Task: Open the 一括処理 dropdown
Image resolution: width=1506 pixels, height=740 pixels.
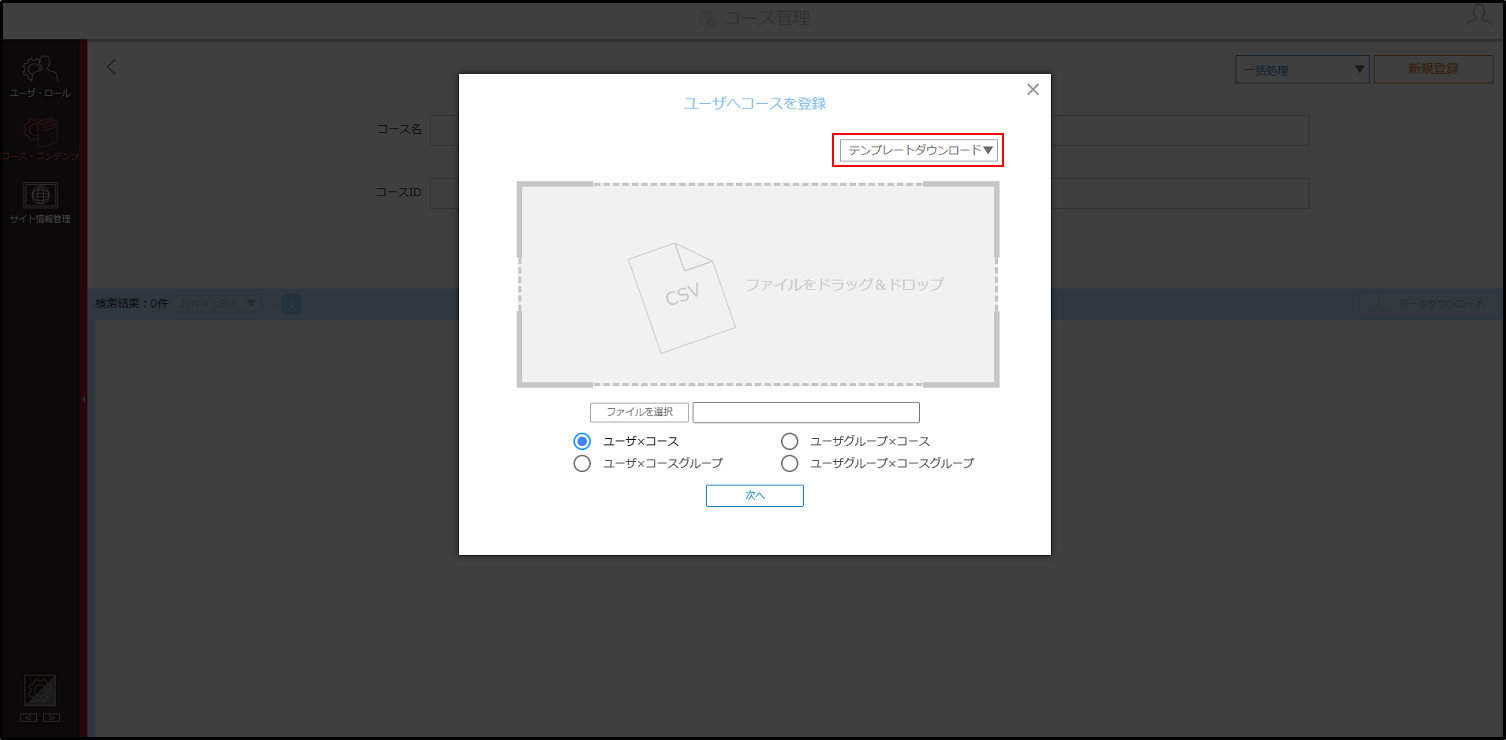Action: pos(1302,70)
